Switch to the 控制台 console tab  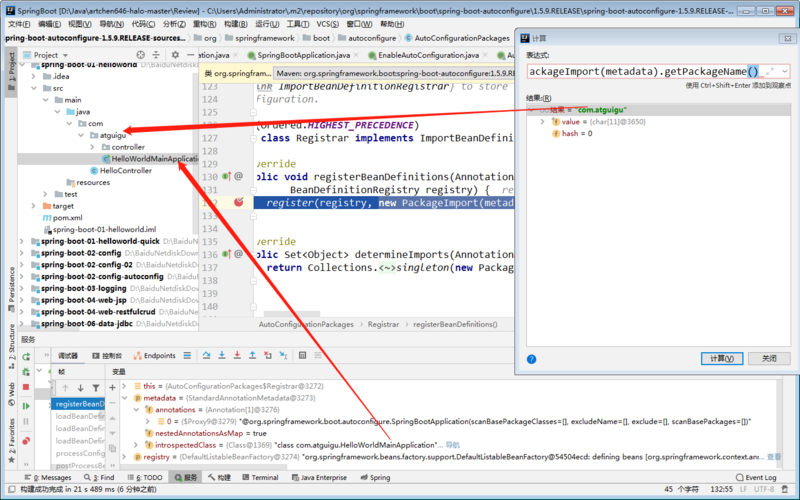(x=107, y=356)
